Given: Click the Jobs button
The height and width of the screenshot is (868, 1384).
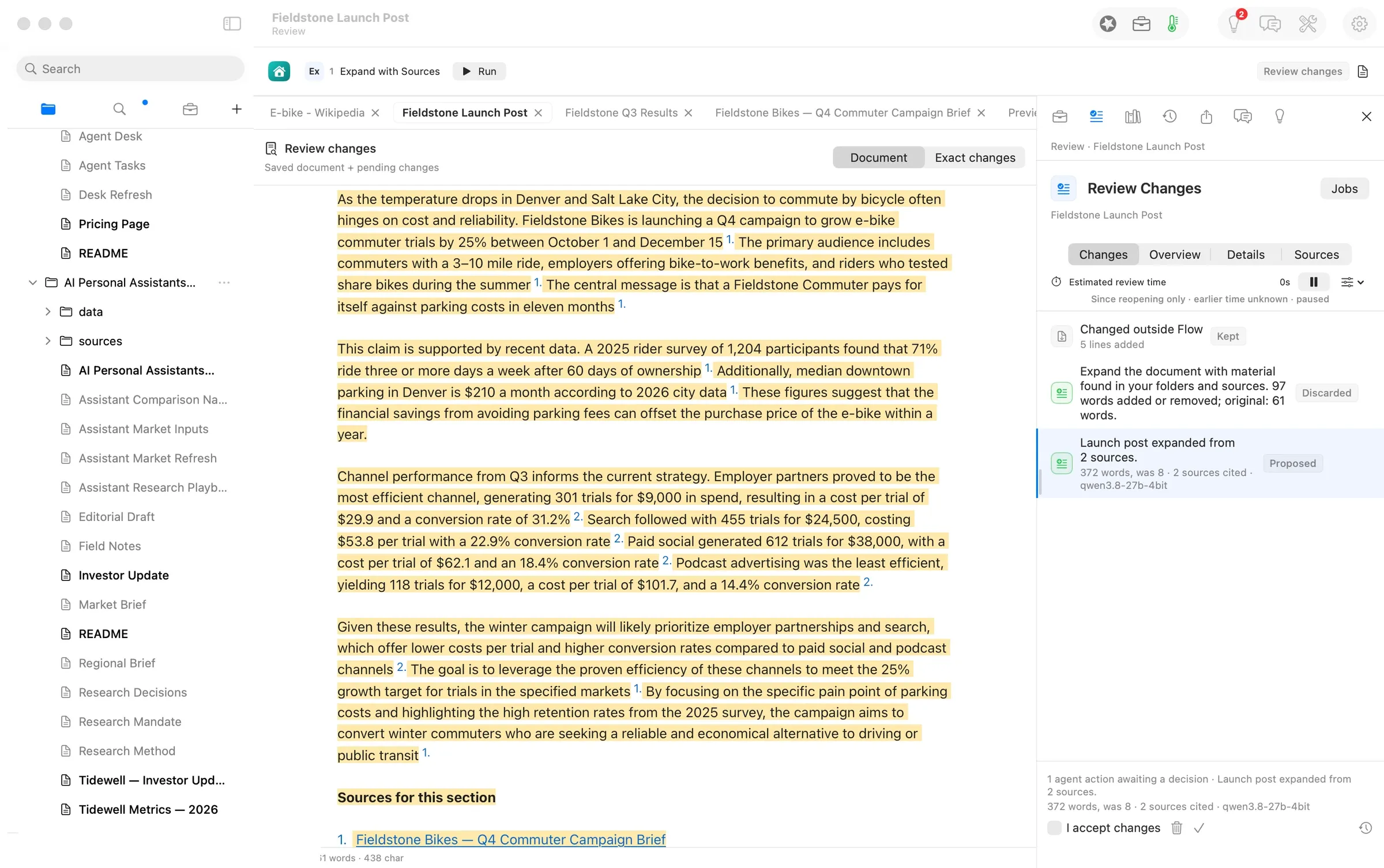Looking at the screenshot, I should 1344,188.
